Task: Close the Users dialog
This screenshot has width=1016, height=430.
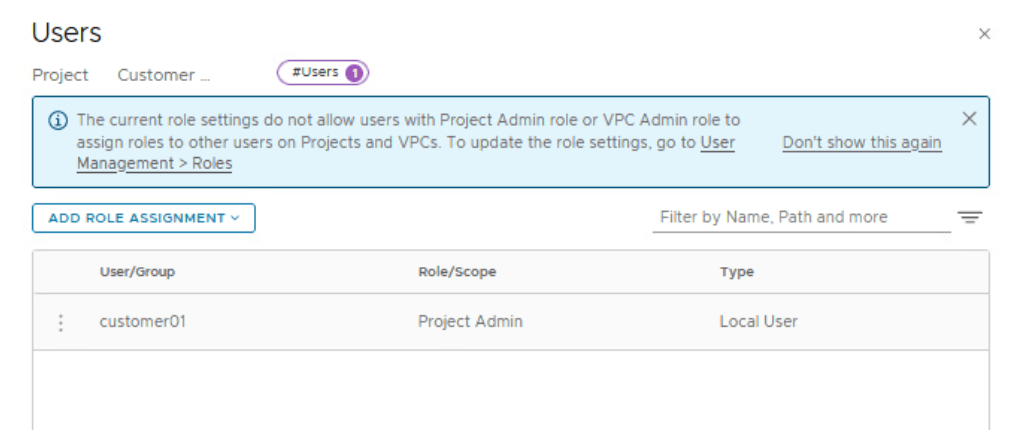Action: [984, 34]
